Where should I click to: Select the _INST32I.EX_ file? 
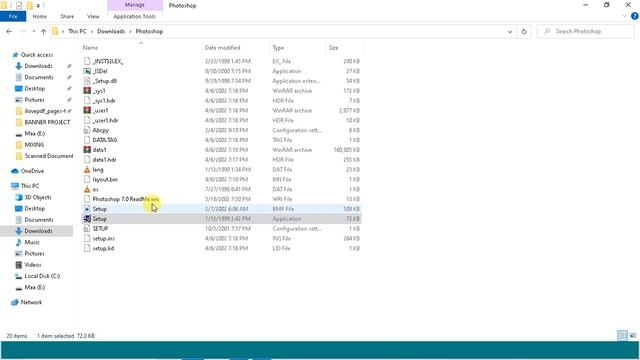[x=108, y=61]
